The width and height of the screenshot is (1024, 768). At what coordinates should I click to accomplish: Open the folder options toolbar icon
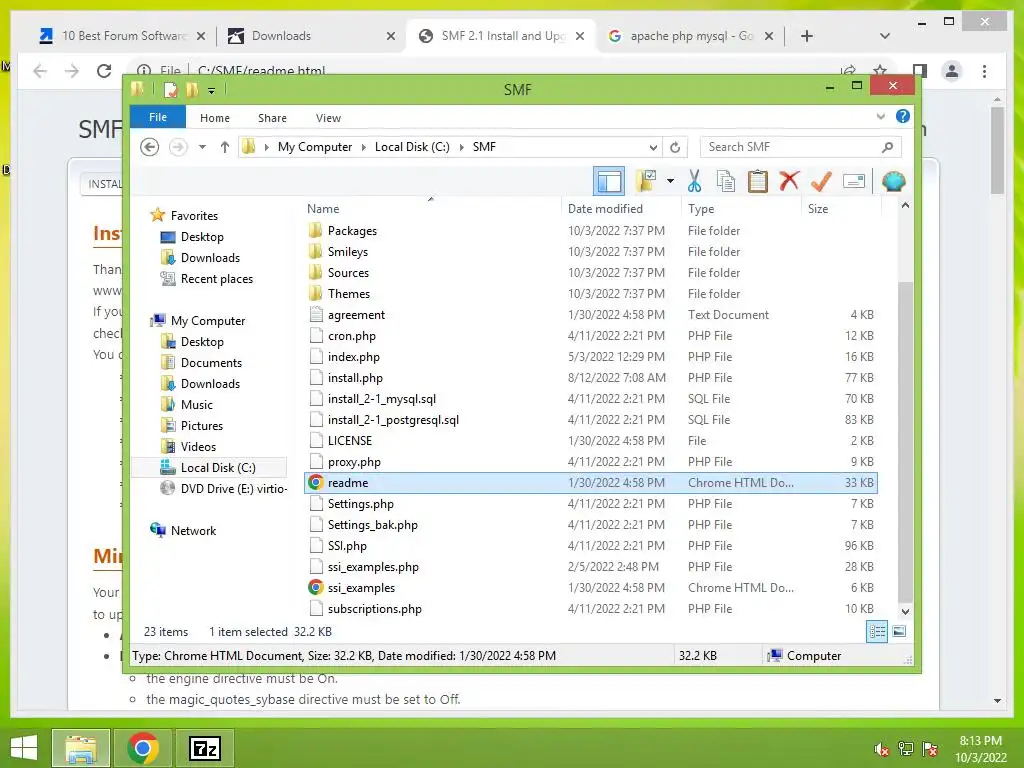(x=647, y=182)
